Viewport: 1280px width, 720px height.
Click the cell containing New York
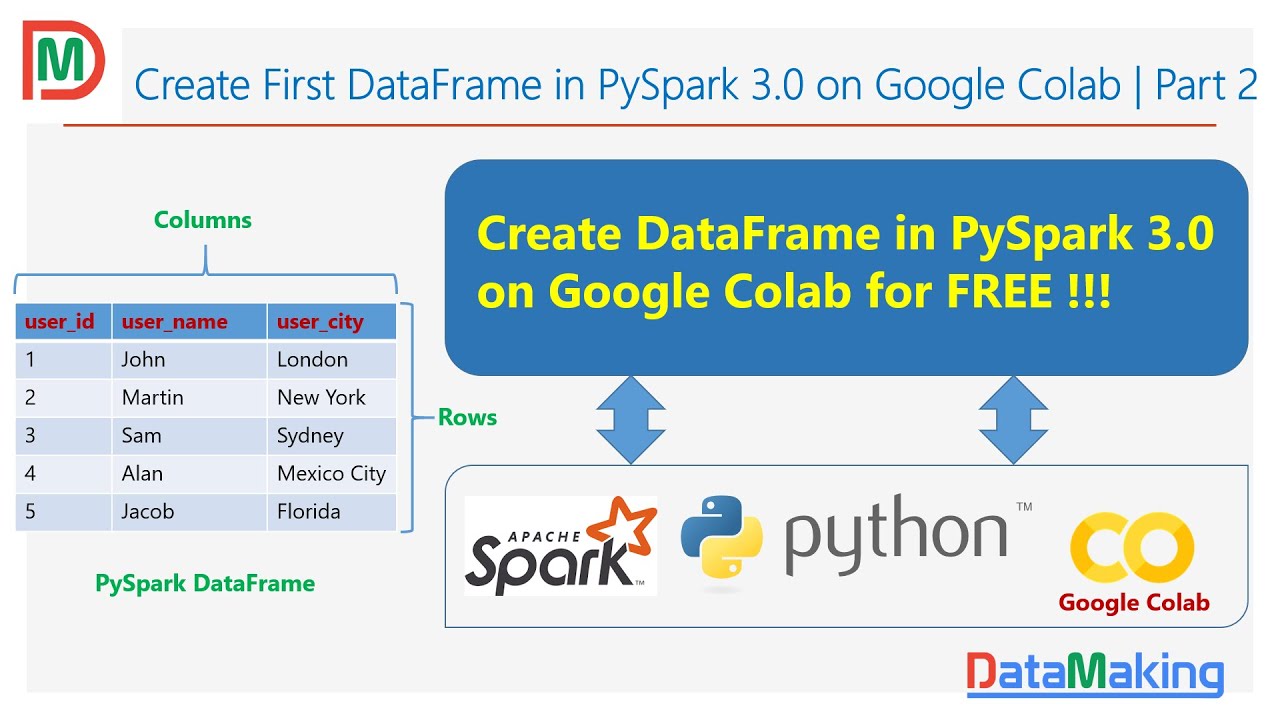(332, 398)
